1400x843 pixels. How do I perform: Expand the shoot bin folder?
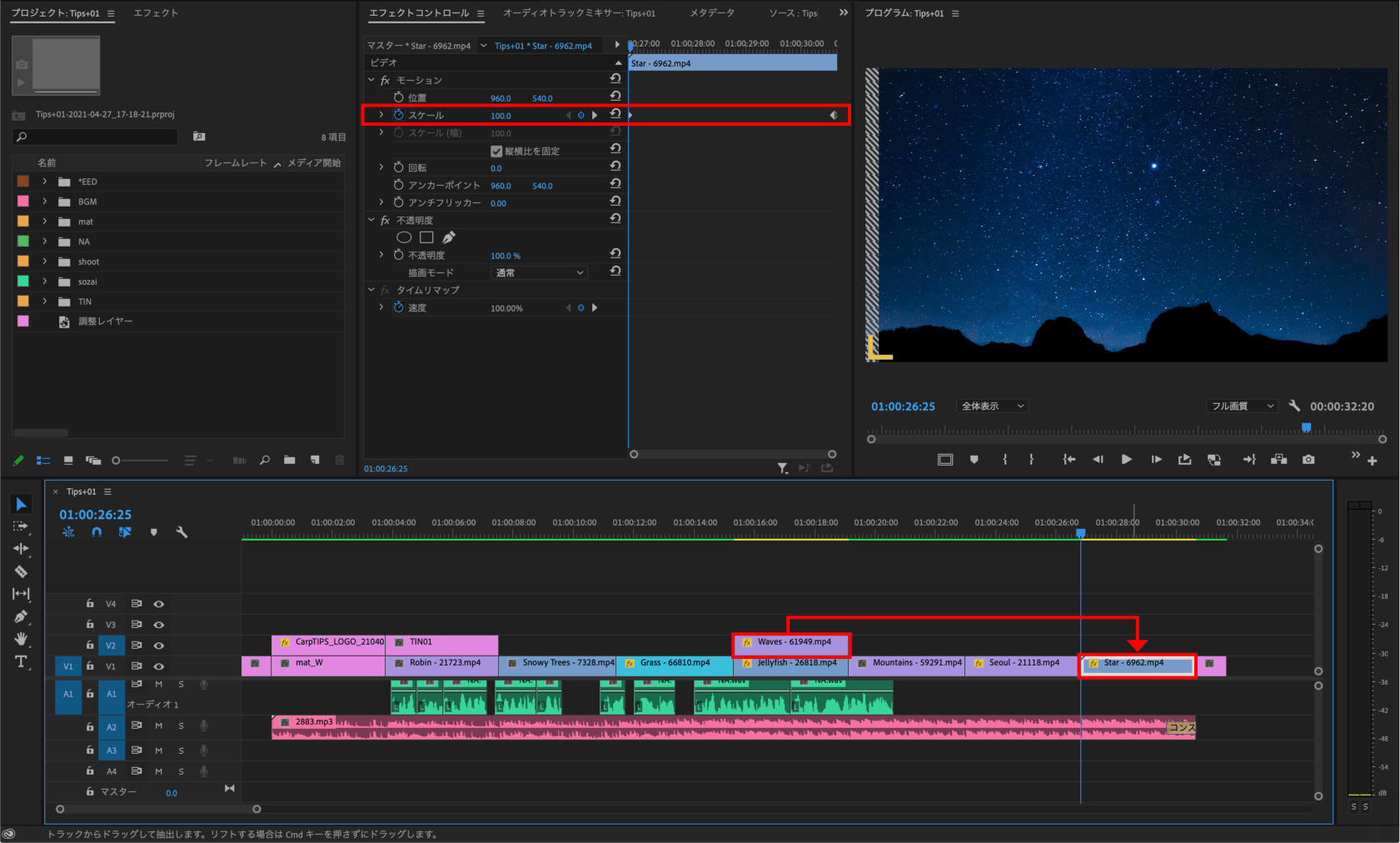click(45, 262)
